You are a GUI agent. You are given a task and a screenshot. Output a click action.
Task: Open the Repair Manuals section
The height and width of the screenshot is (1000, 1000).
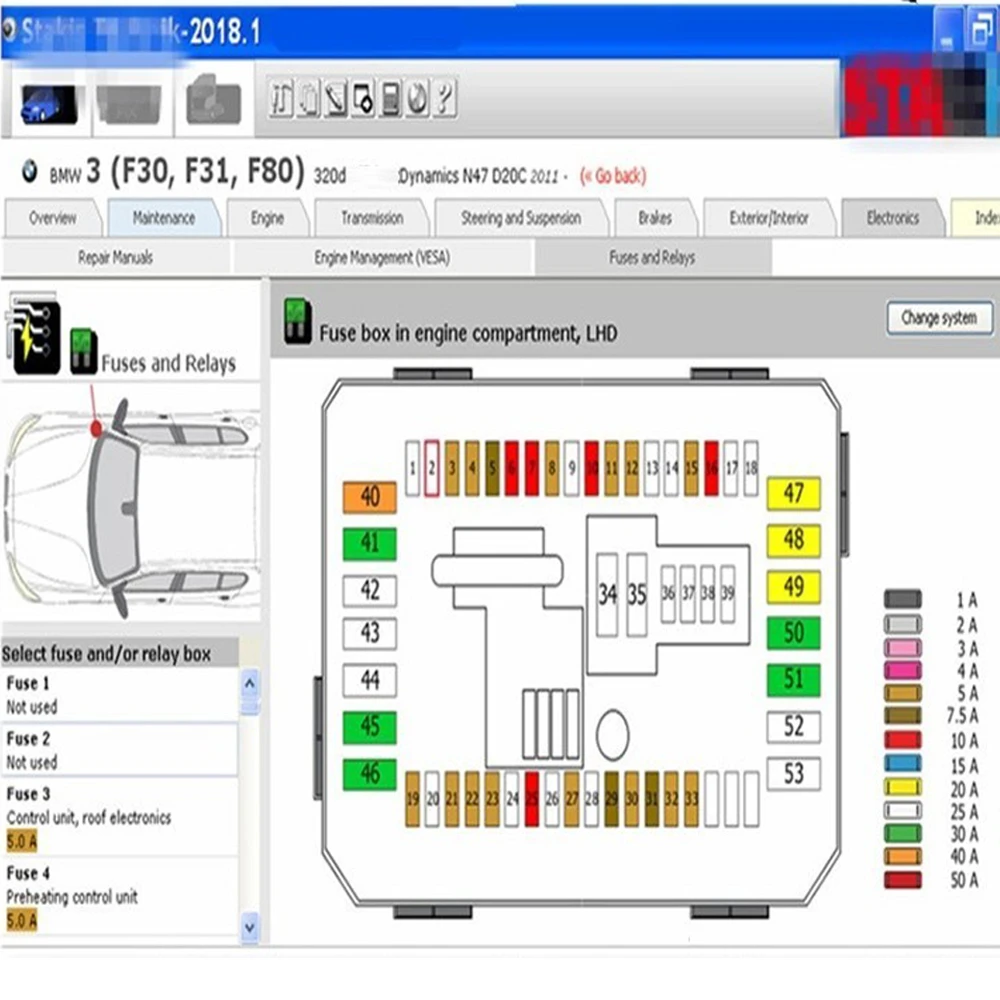(x=118, y=257)
